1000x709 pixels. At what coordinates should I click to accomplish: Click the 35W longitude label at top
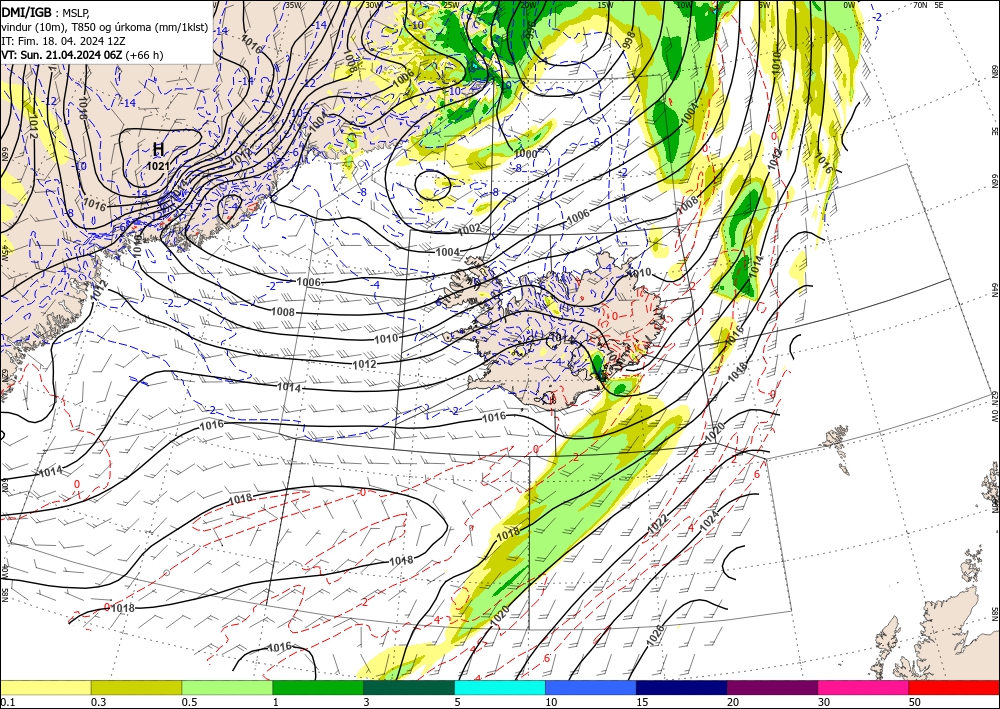tap(293, 5)
